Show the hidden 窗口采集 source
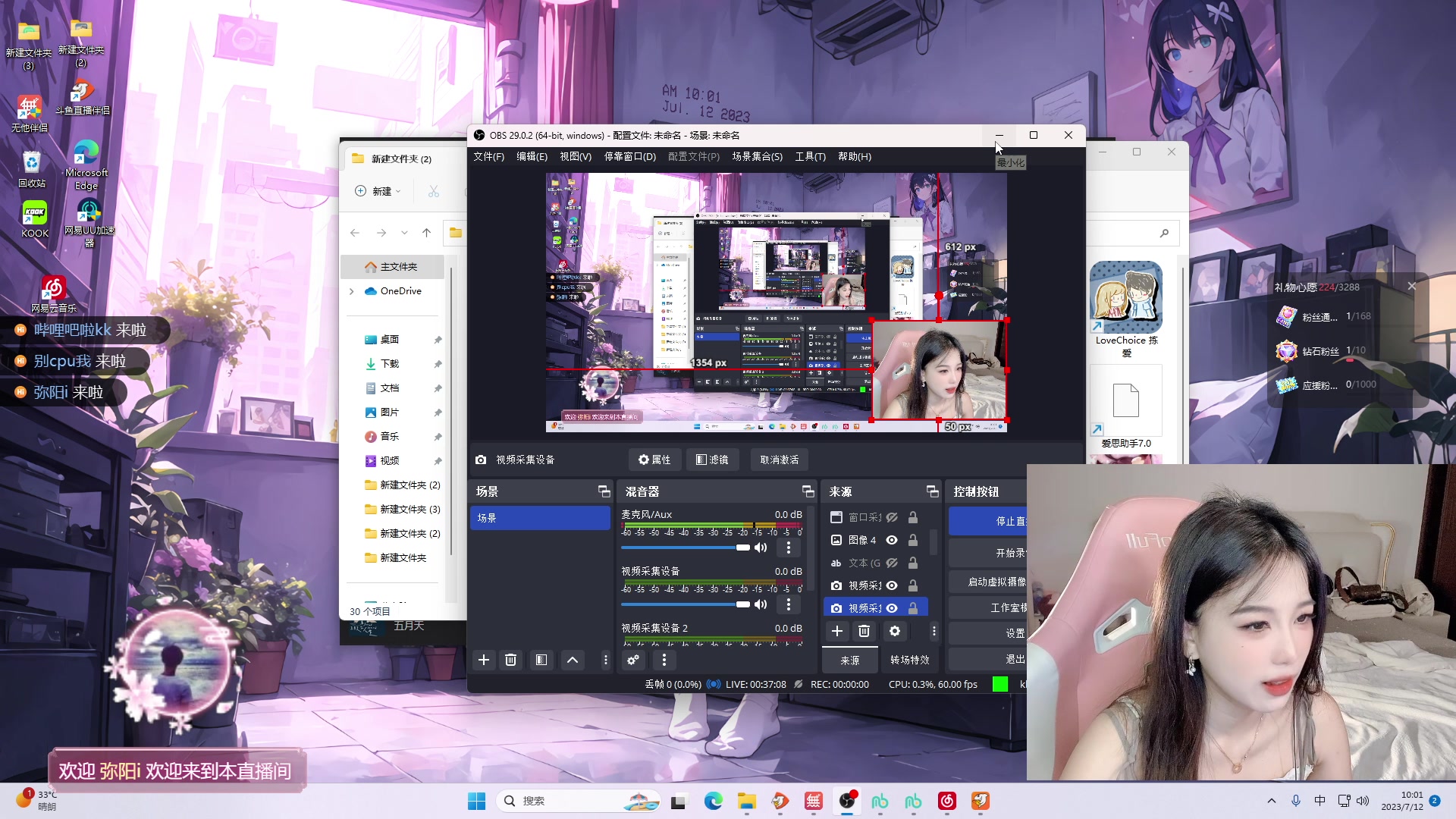 (893, 517)
